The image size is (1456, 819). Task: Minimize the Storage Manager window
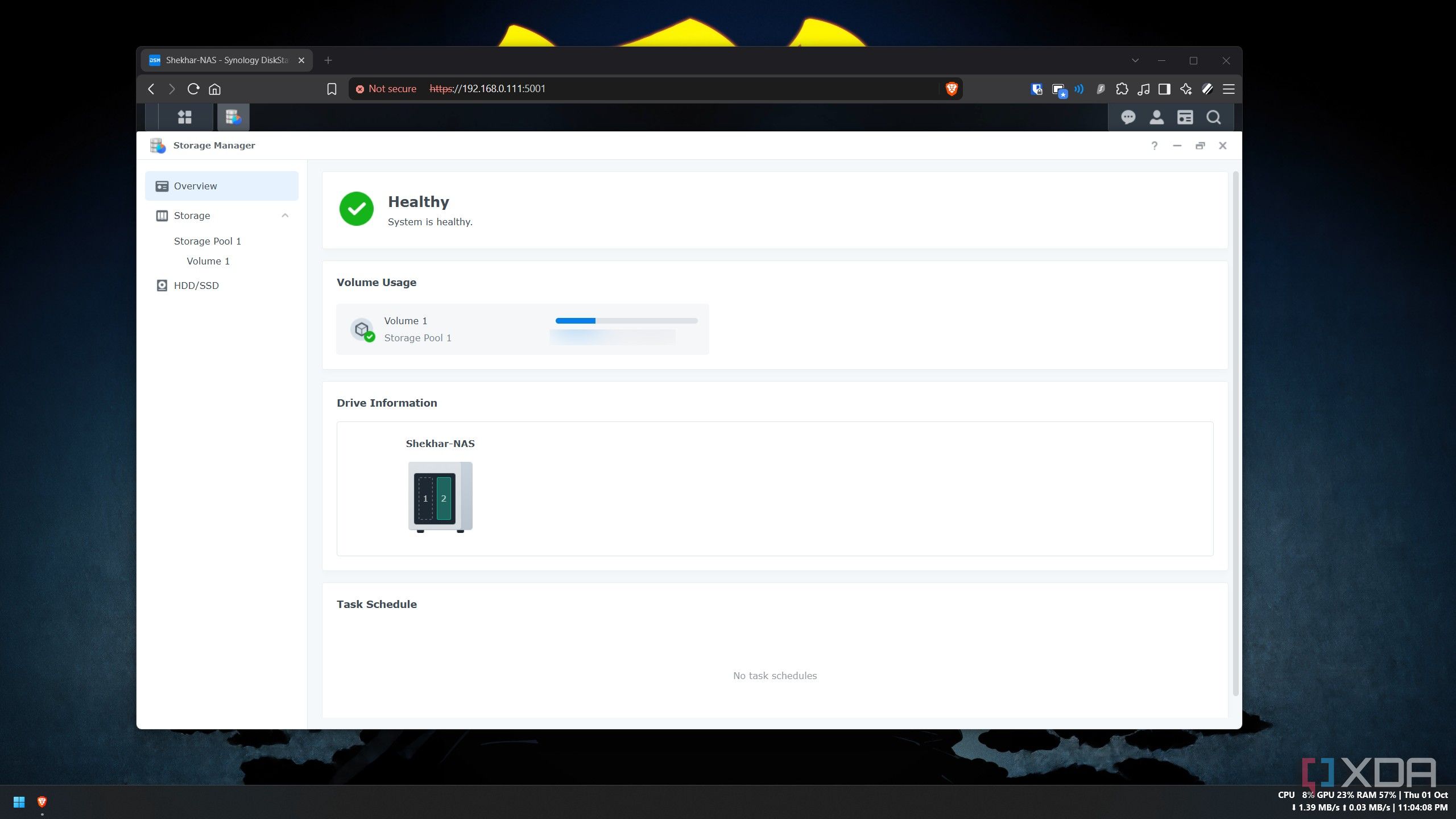pos(1177,146)
